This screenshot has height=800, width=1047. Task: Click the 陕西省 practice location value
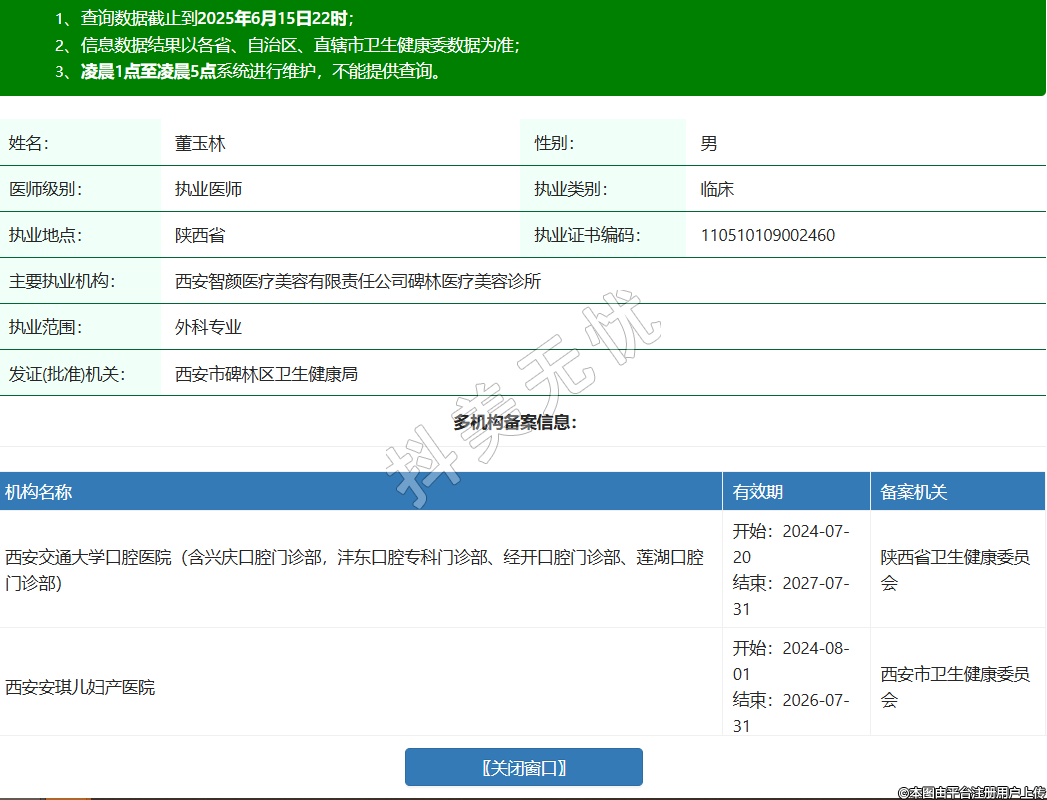coord(200,236)
